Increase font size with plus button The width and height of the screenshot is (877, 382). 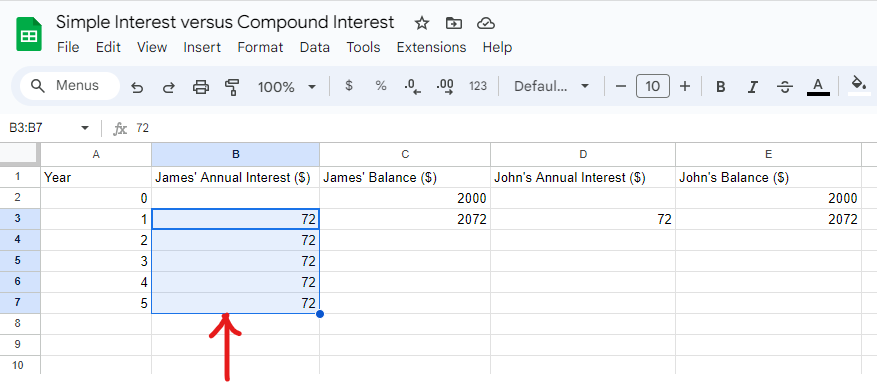tap(685, 86)
